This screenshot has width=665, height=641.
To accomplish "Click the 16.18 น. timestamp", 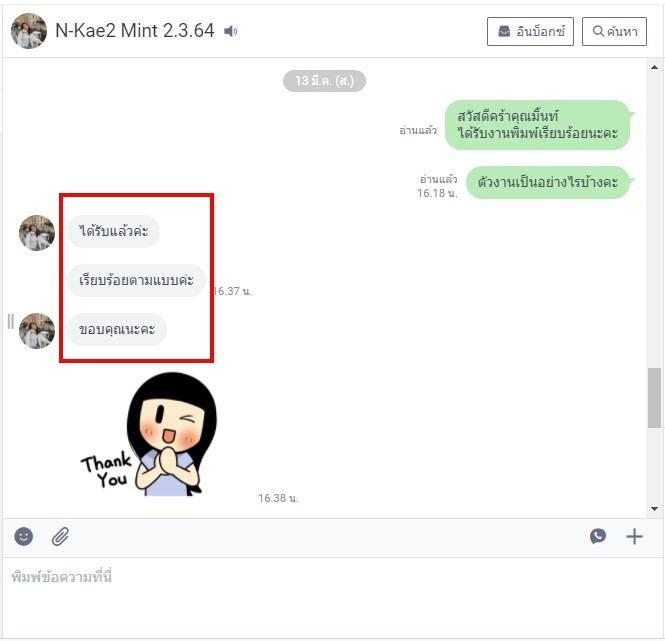I will [x=437, y=193].
